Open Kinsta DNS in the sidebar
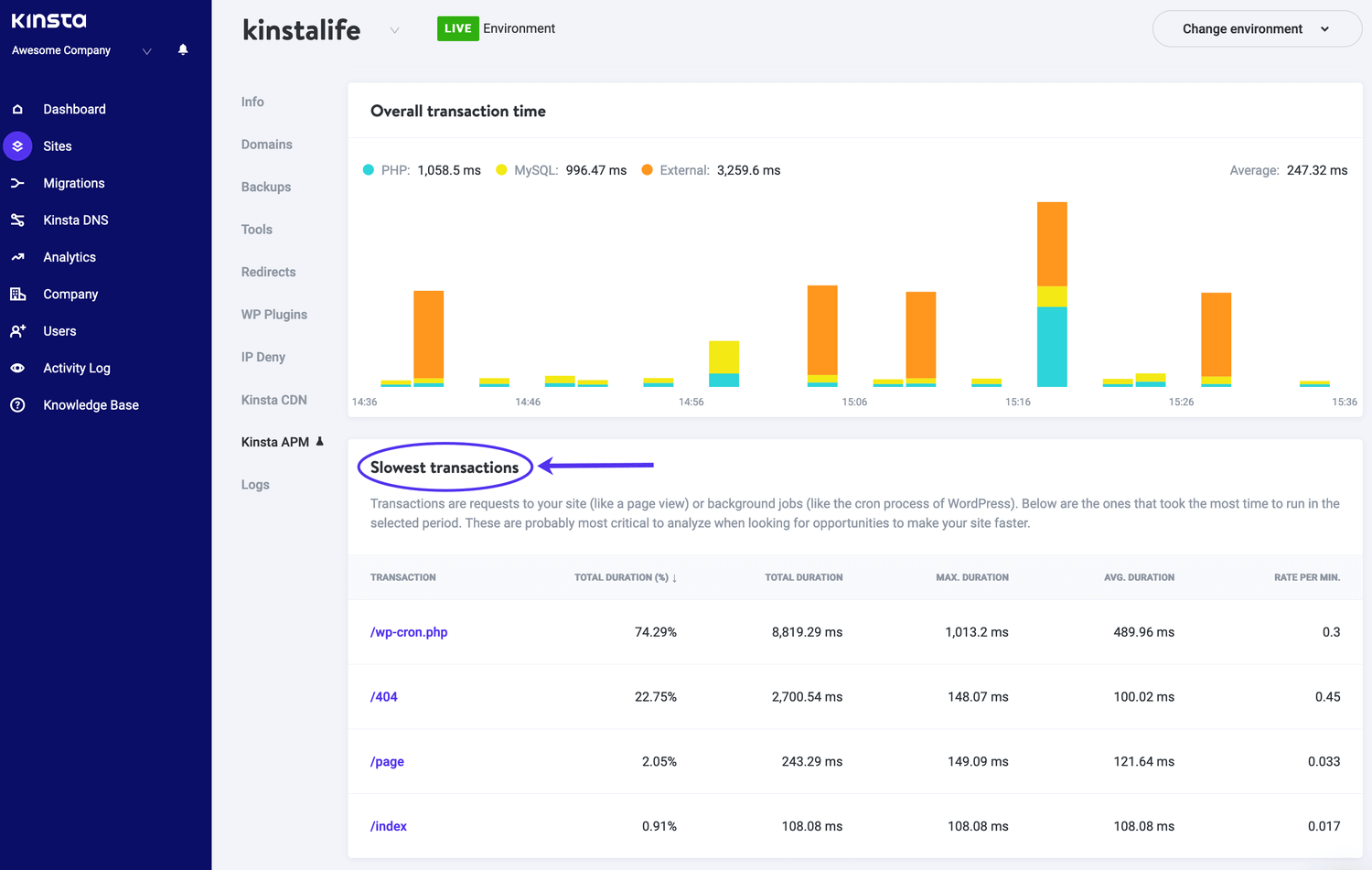This screenshot has height=870, width=1372. point(76,220)
